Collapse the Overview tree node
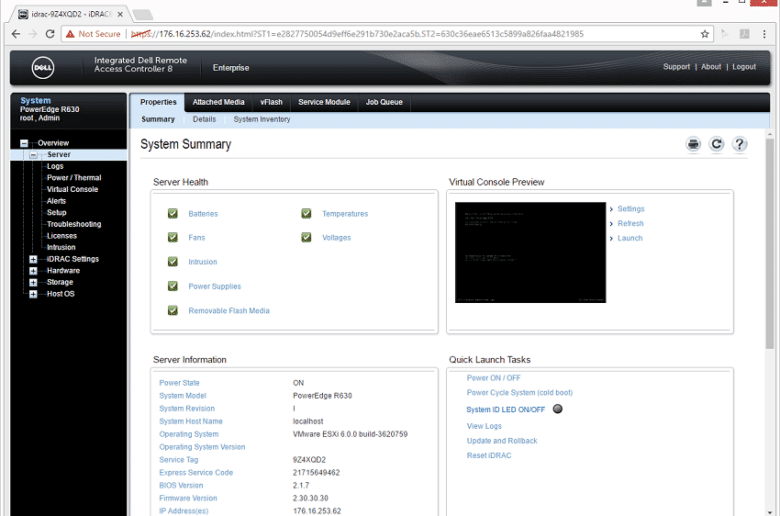This screenshot has height=516, width=780. [24, 143]
